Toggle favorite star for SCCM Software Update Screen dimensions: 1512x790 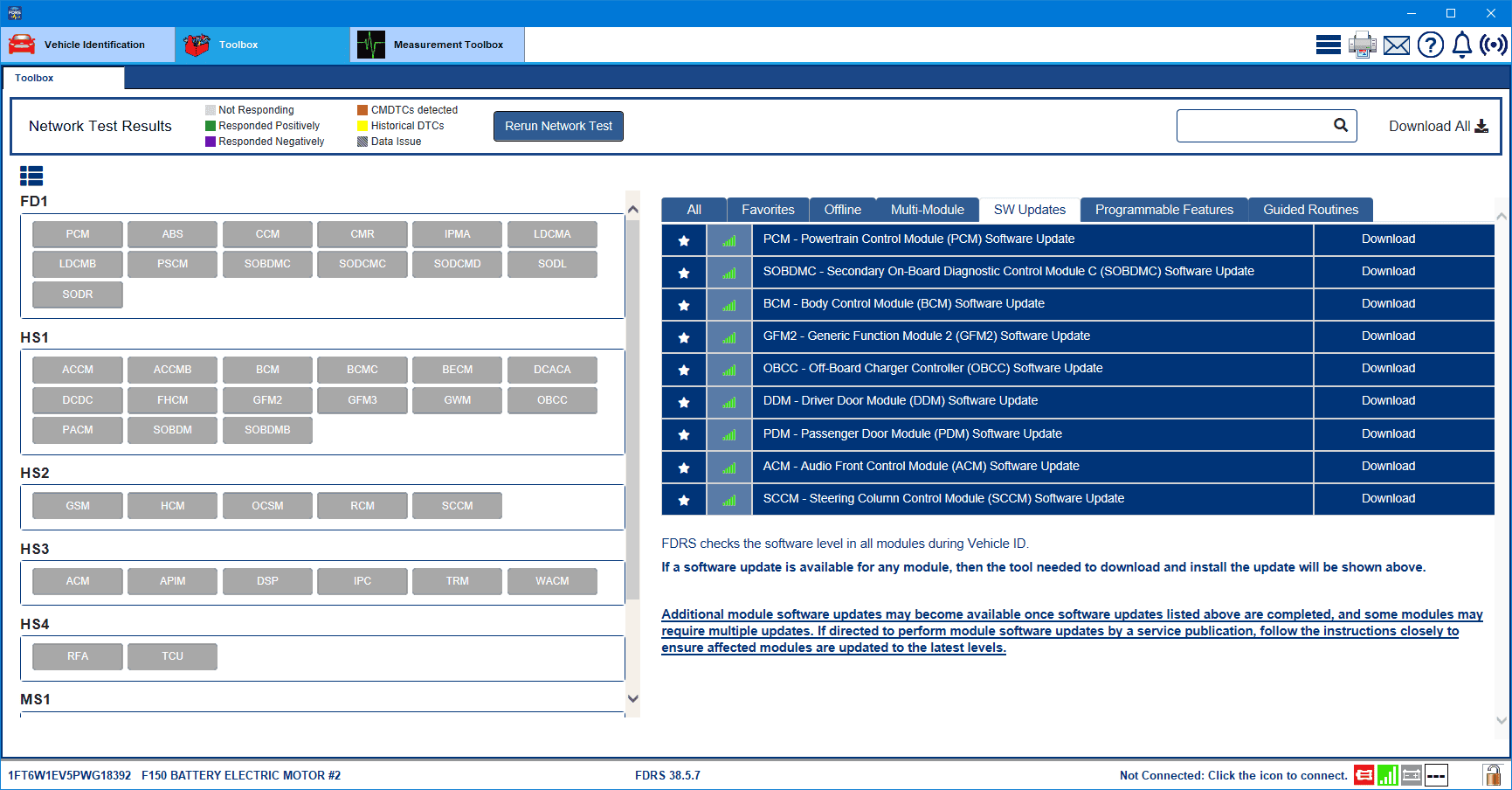click(684, 500)
